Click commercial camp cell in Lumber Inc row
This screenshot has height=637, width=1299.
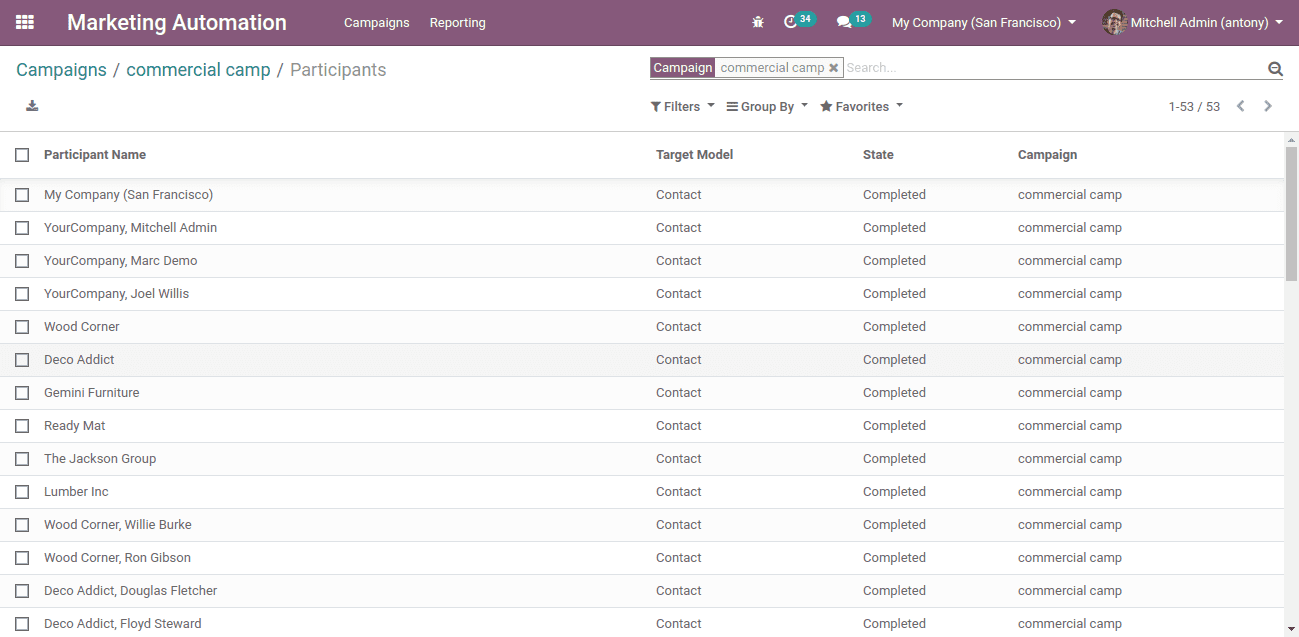tap(1070, 492)
